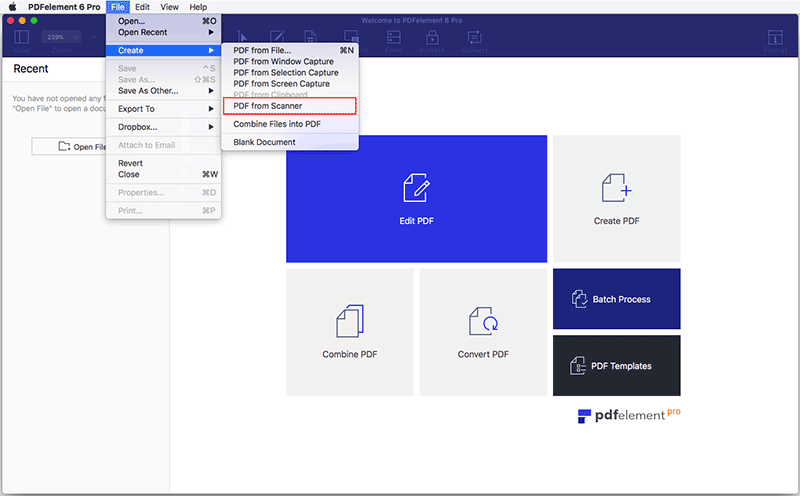
Task: Open the Help menu
Action: tap(198, 7)
